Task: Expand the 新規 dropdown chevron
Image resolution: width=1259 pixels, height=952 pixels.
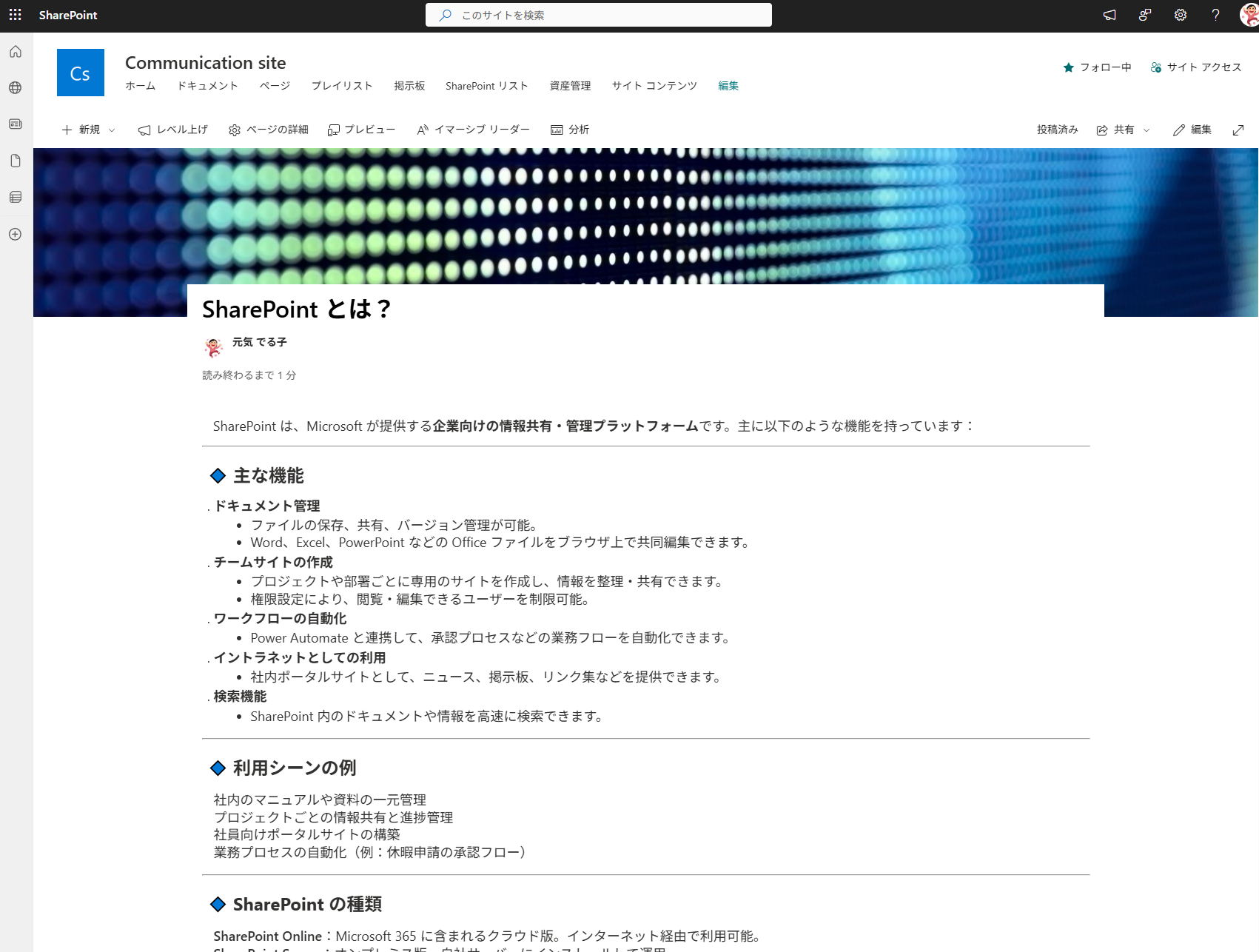Action: click(x=112, y=130)
